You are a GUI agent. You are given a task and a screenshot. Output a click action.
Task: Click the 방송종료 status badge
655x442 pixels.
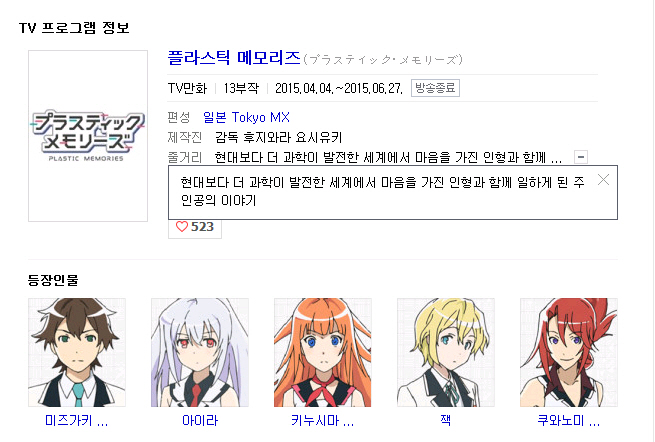tap(435, 88)
